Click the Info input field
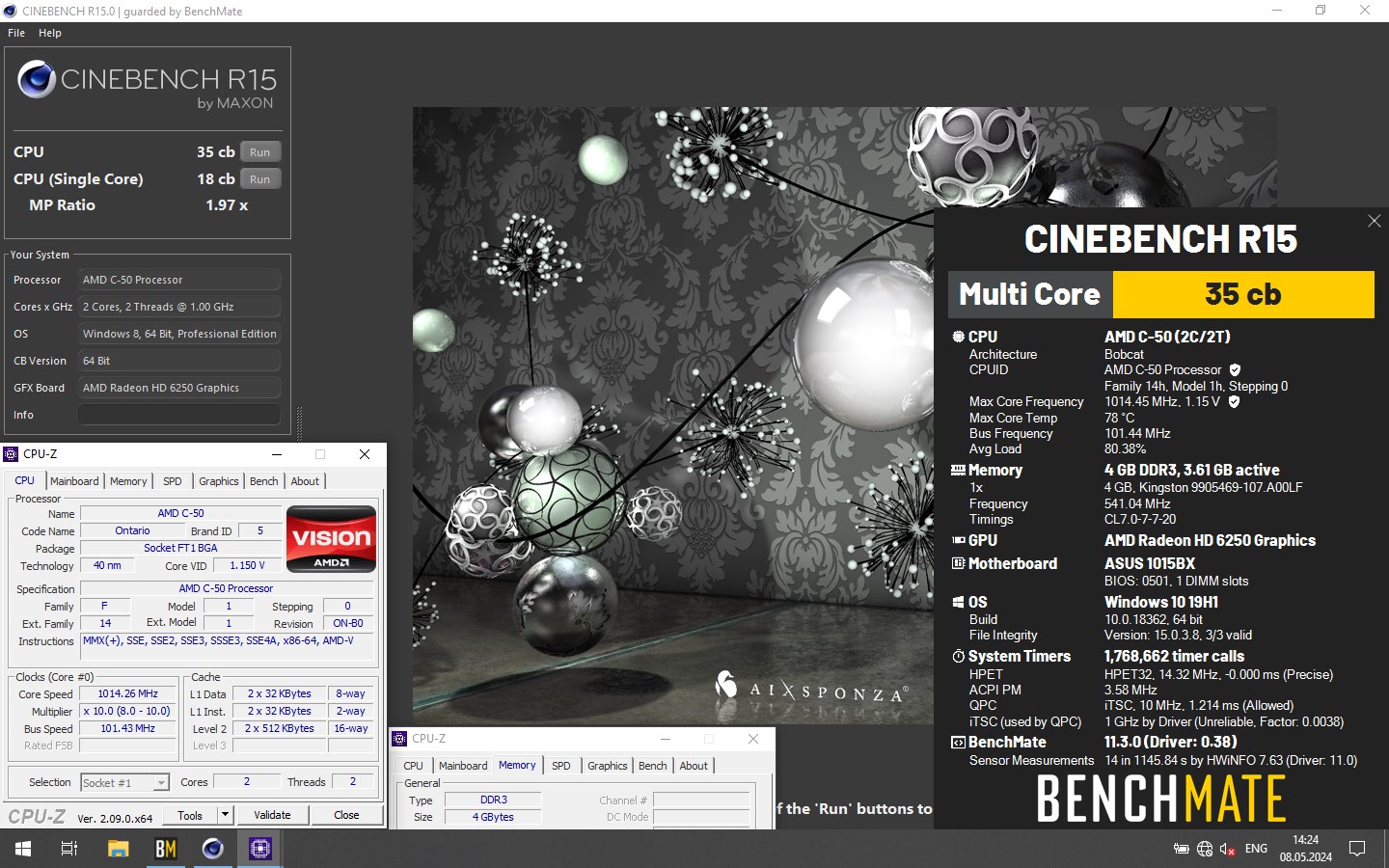The height and width of the screenshot is (868, 1389). [x=179, y=415]
